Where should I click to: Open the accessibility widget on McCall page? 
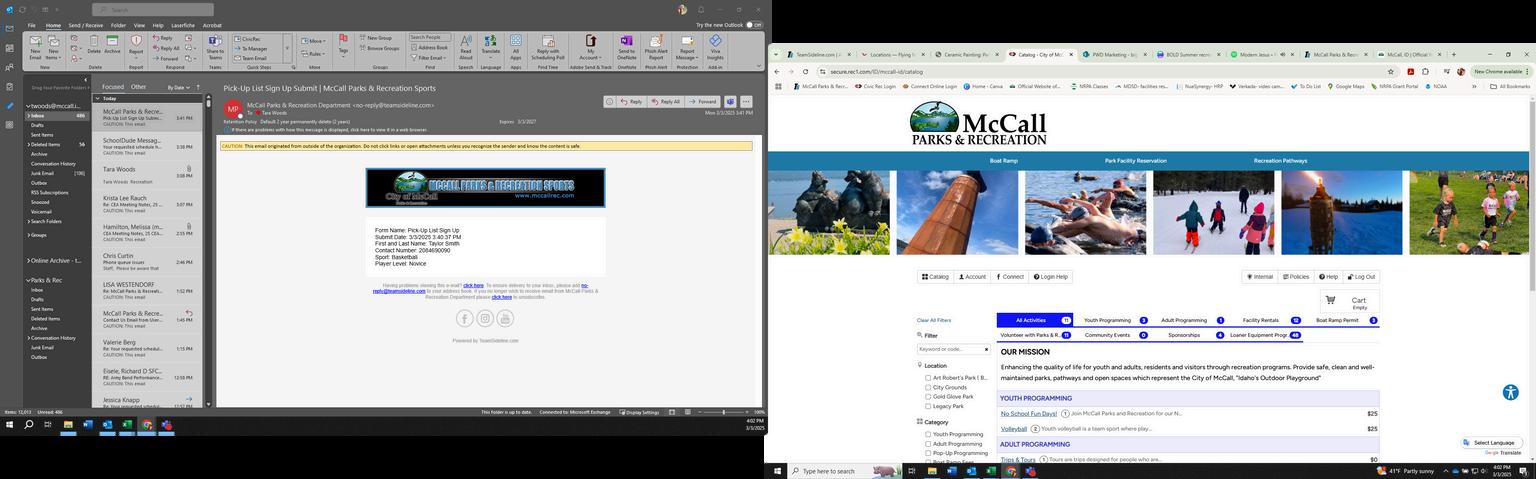point(1511,393)
